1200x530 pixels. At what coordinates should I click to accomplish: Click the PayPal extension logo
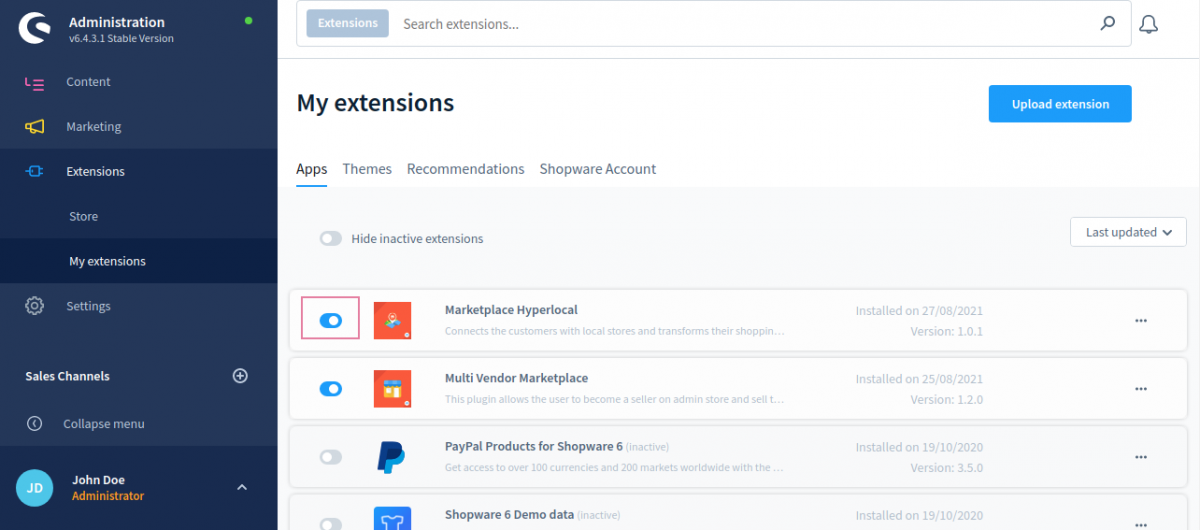392,457
